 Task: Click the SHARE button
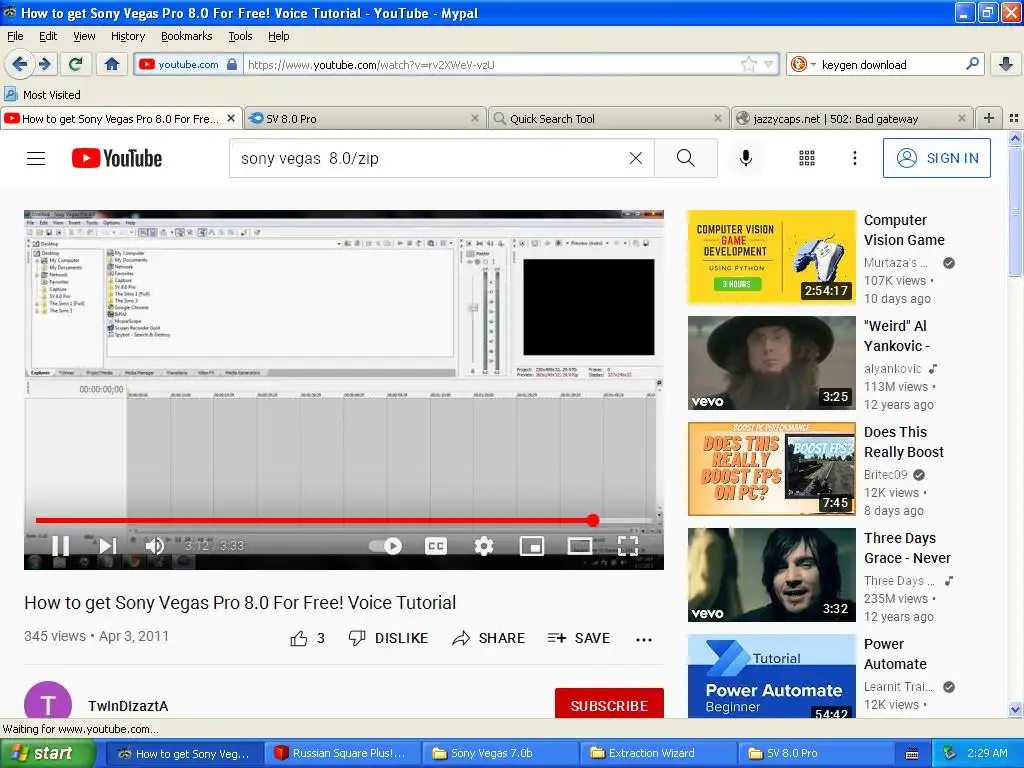click(488, 638)
